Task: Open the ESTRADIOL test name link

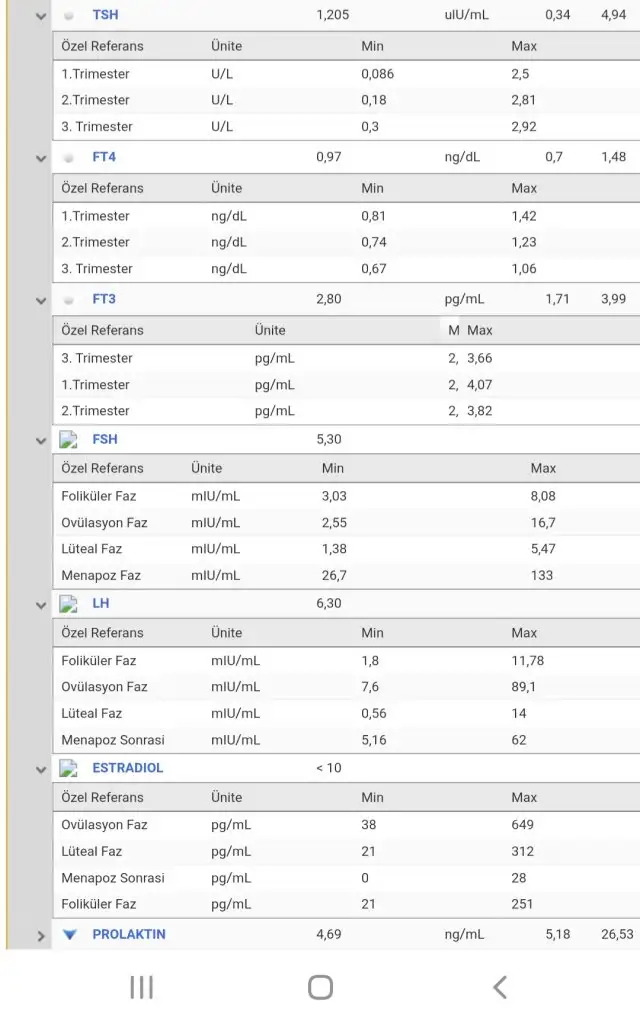Action: (x=127, y=768)
